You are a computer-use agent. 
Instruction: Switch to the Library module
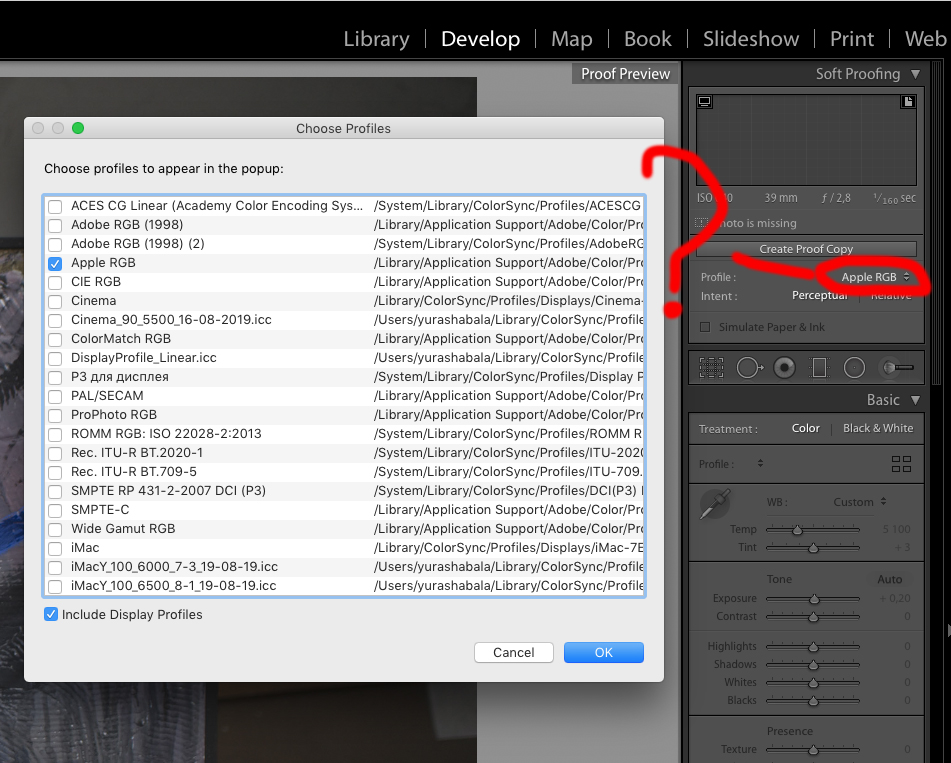[x=376, y=39]
